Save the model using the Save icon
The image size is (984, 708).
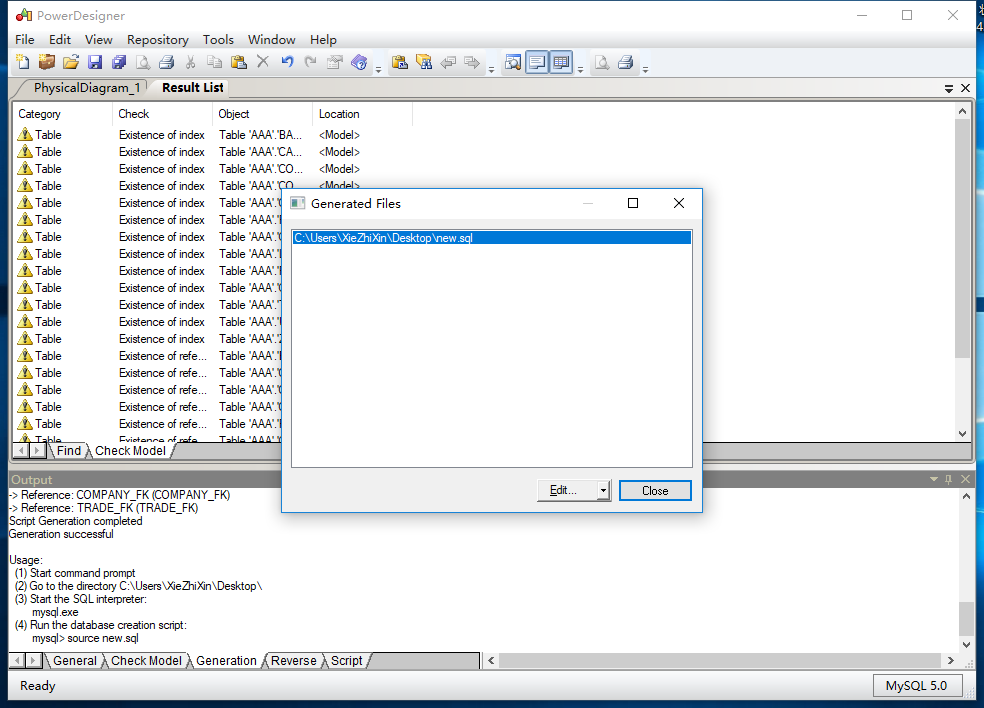(x=95, y=62)
